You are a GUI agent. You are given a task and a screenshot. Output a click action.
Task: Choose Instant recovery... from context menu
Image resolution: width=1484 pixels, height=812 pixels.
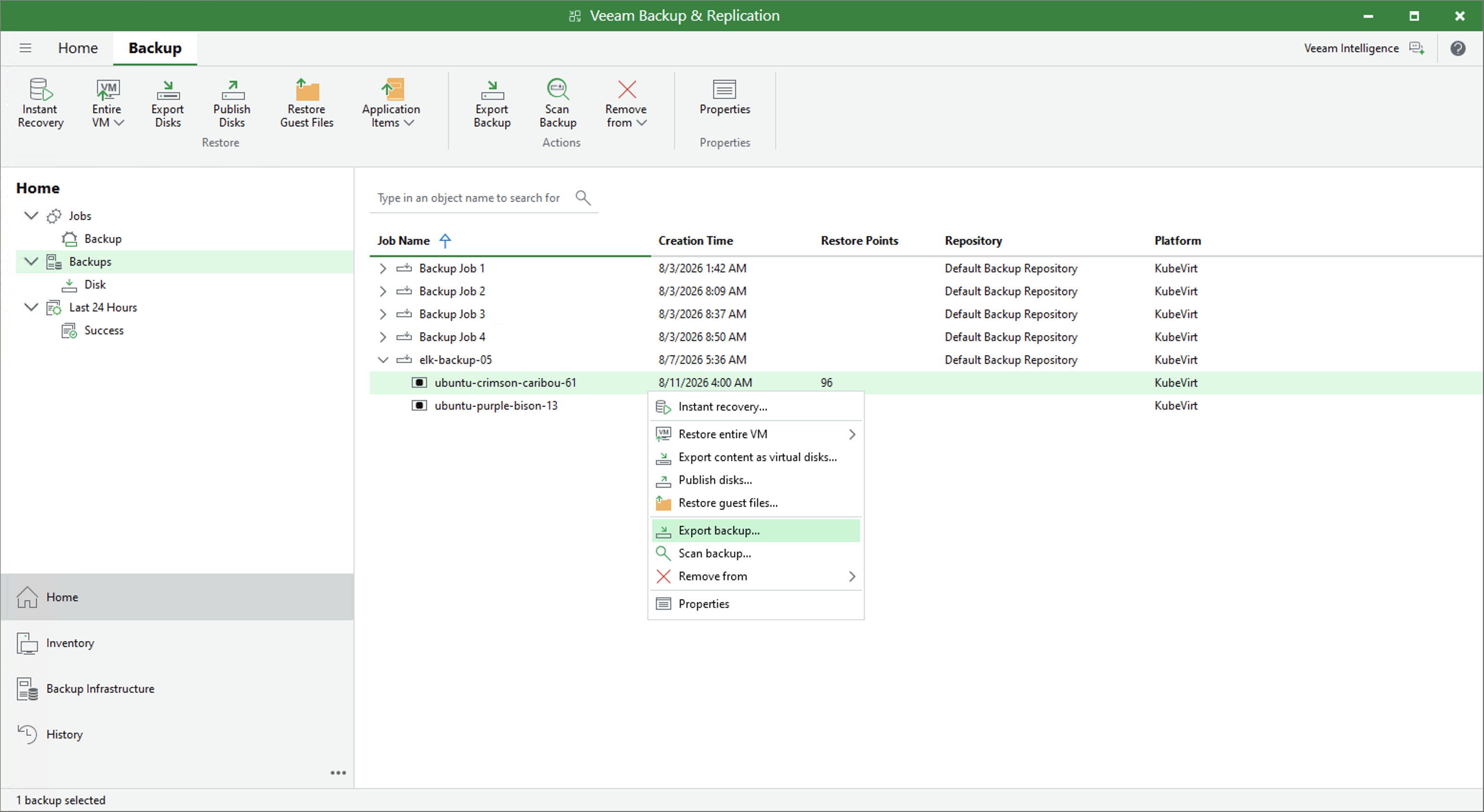click(756, 407)
